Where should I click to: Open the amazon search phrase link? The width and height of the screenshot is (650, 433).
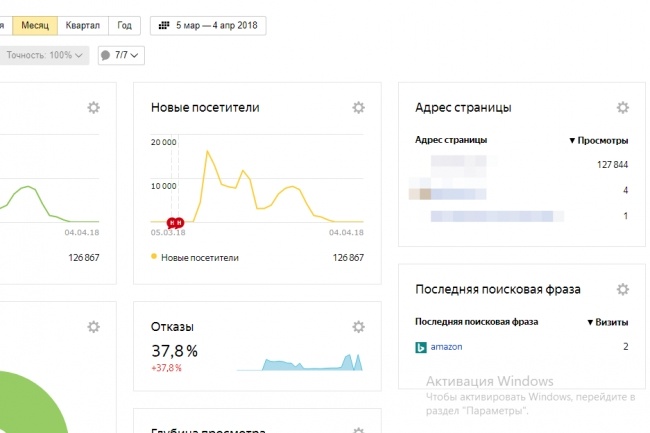tap(446, 347)
